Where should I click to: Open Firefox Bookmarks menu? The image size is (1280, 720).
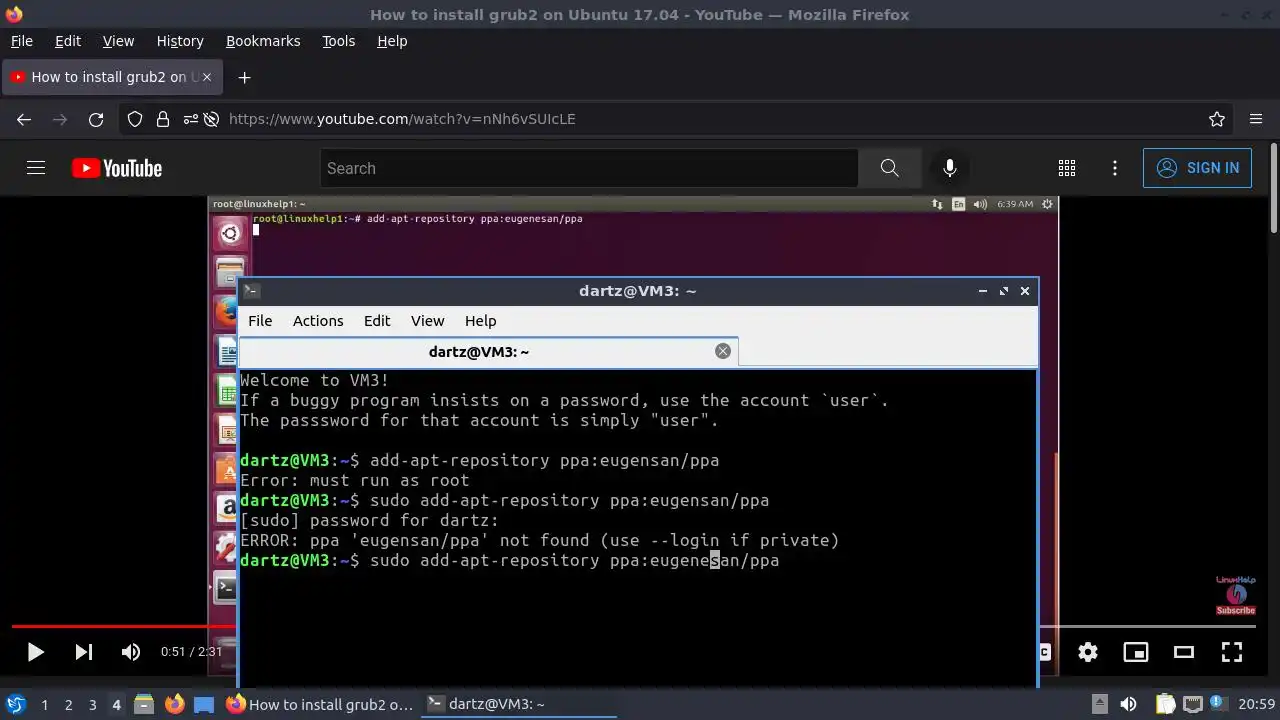coord(263,41)
